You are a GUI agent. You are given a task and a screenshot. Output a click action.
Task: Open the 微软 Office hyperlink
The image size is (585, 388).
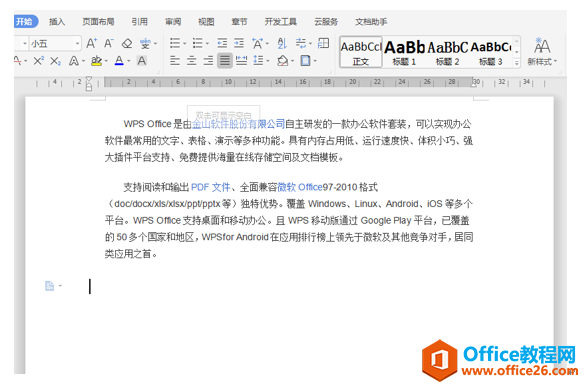pos(300,187)
